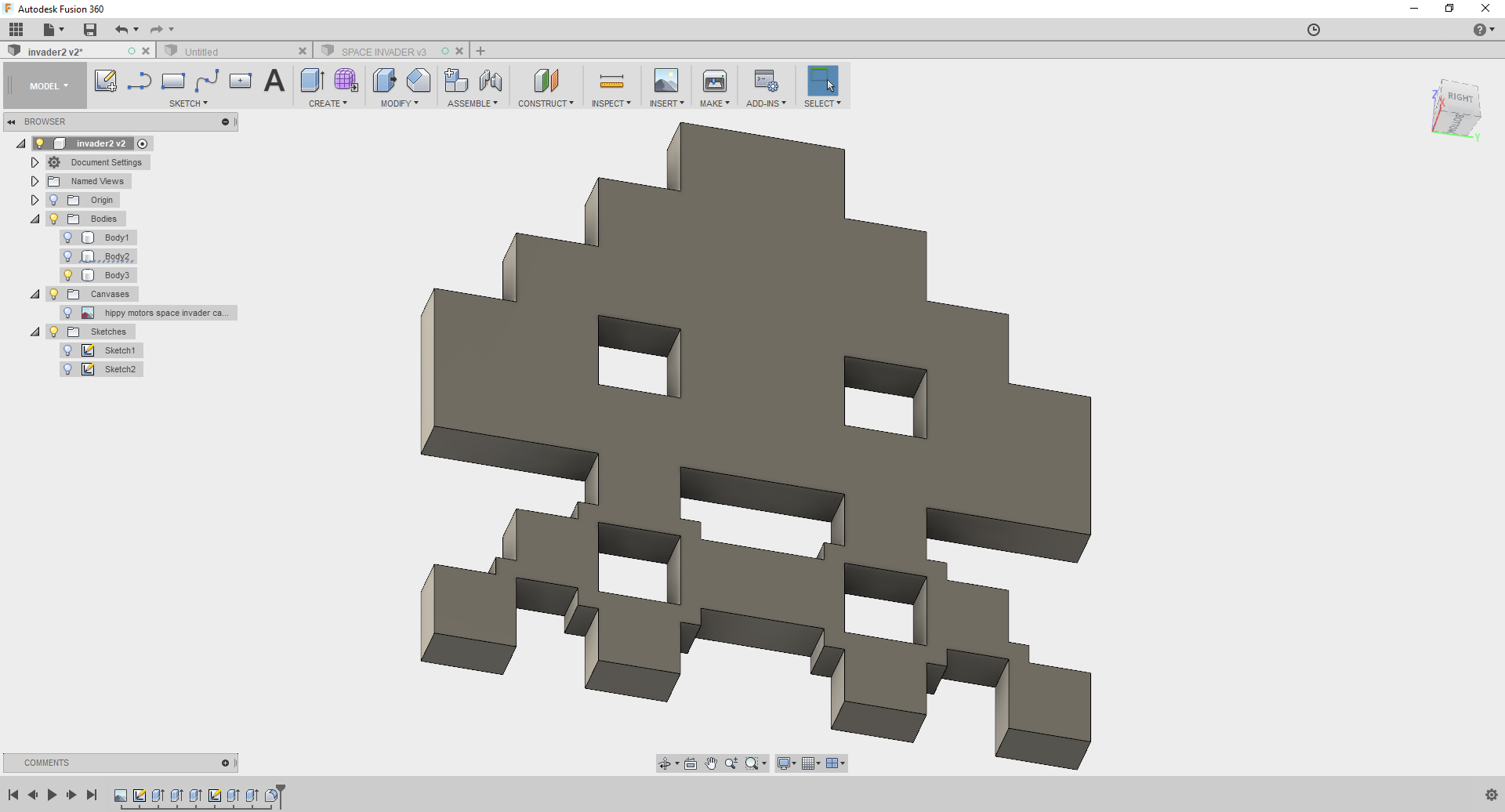Collapse the Bodies folder
Screen dimensions: 1505x812
pos(34,219)
